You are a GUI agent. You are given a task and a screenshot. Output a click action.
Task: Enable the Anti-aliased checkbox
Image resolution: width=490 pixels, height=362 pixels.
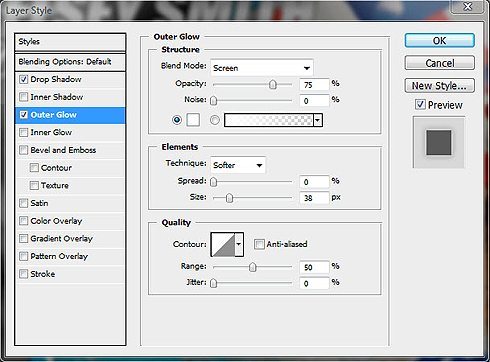[x=259, y=244]
